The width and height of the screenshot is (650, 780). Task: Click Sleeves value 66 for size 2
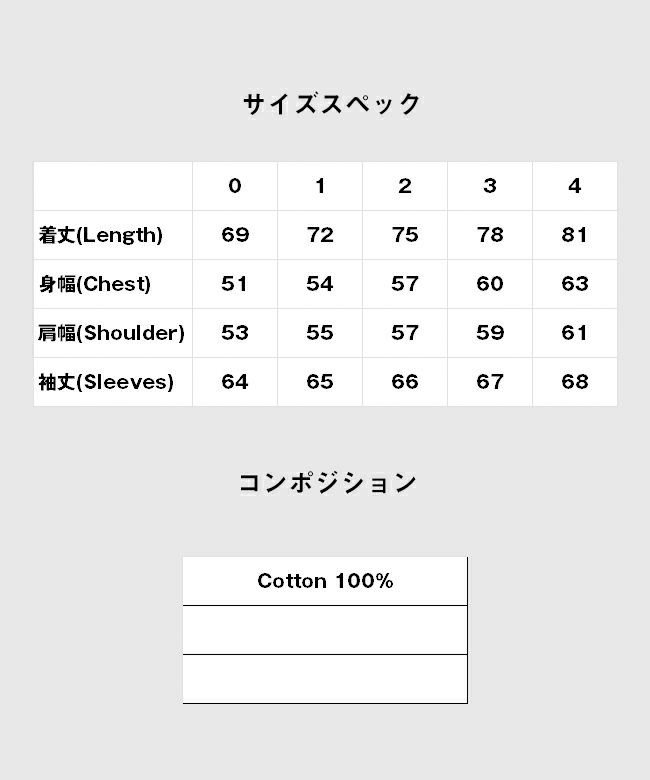click(405, 382)
